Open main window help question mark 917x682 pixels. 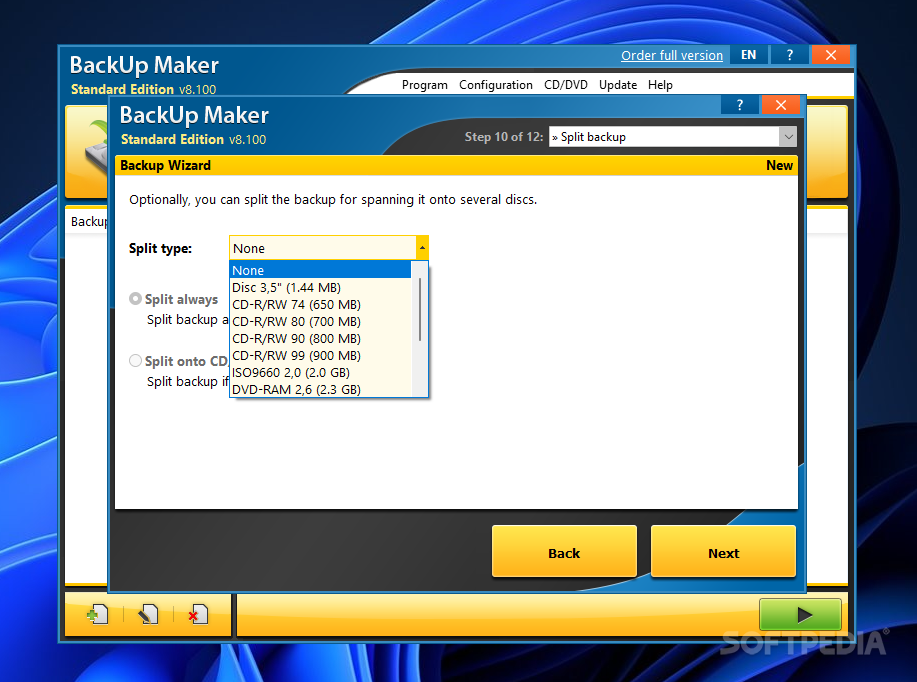[790, 55]
